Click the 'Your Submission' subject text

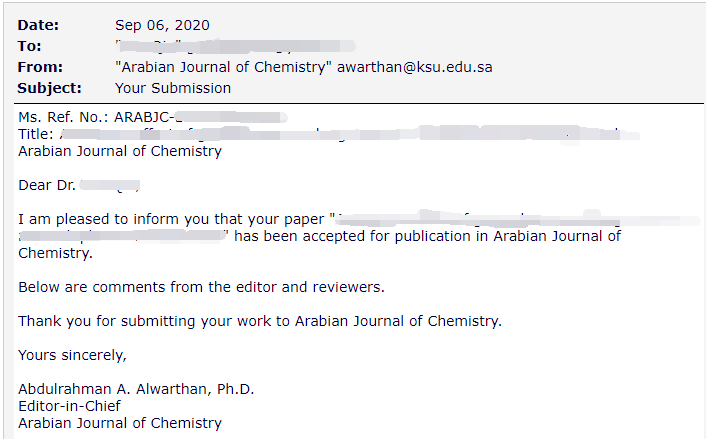[173, 88]
